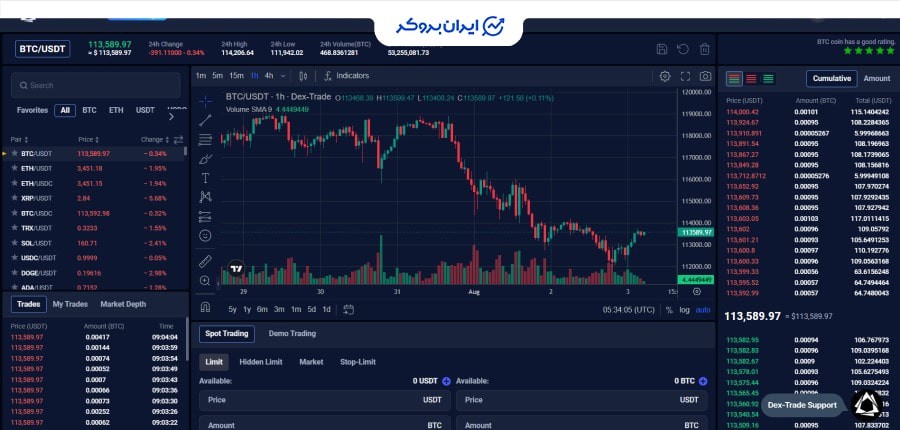Viewport: 900px width, 430px height.
Task: Show only sell orders in order book
Action: click(x=751, y=78)
